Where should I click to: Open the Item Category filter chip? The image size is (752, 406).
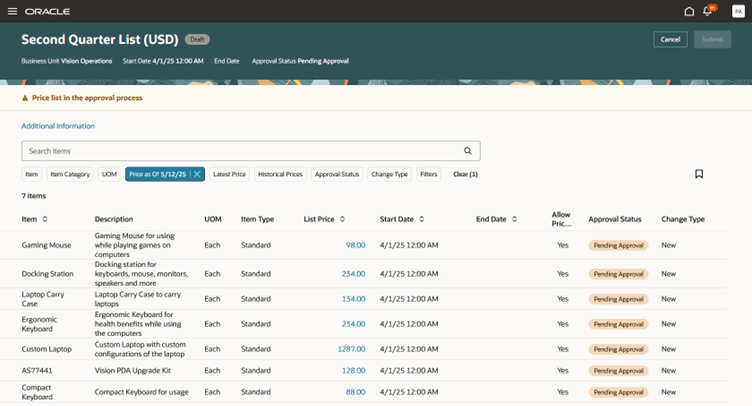[x=70, y=174]
